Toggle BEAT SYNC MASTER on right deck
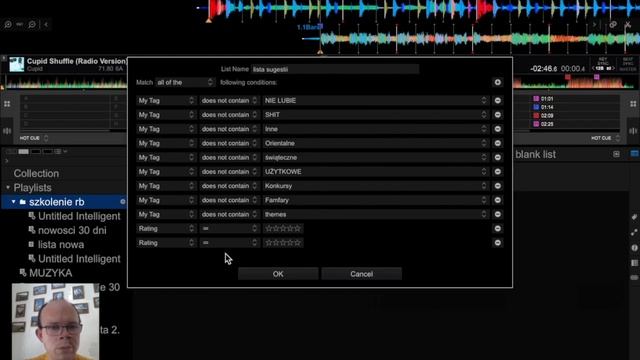Image resolution: width=640 pixels, height=360 pixels. 628,64
